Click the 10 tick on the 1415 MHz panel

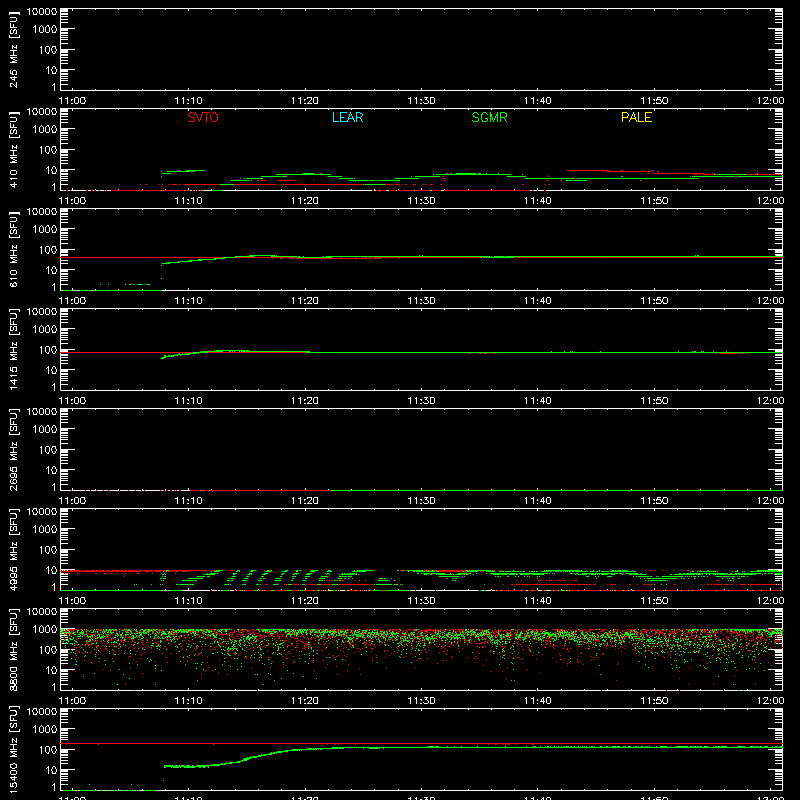pyautogui.click(x=51, y=370)
